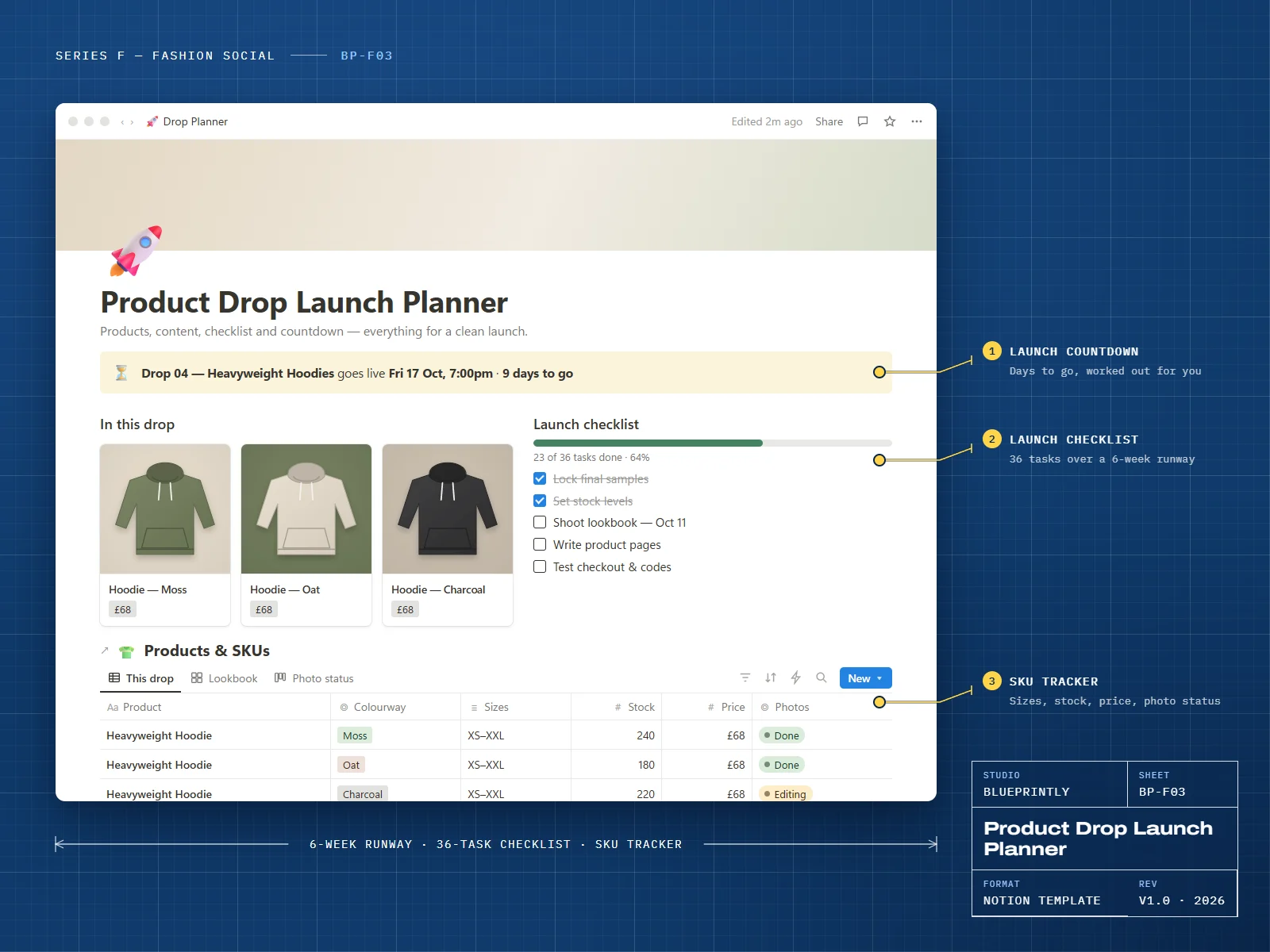
Task: Open Hoodie — Moss gallery card
Action: [165, 535]
